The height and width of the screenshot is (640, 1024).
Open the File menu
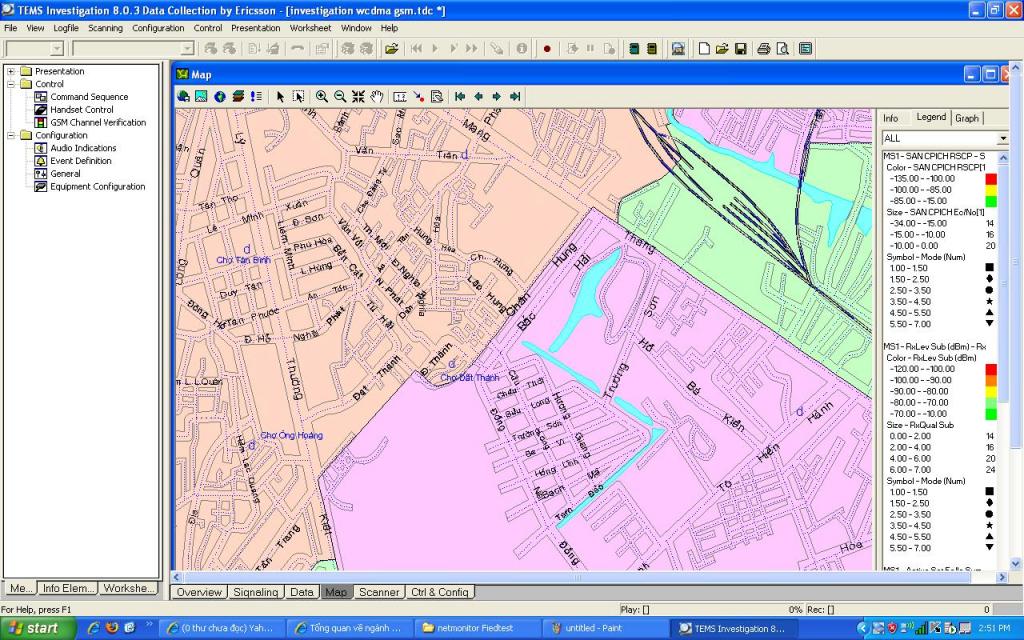point(10,28)
